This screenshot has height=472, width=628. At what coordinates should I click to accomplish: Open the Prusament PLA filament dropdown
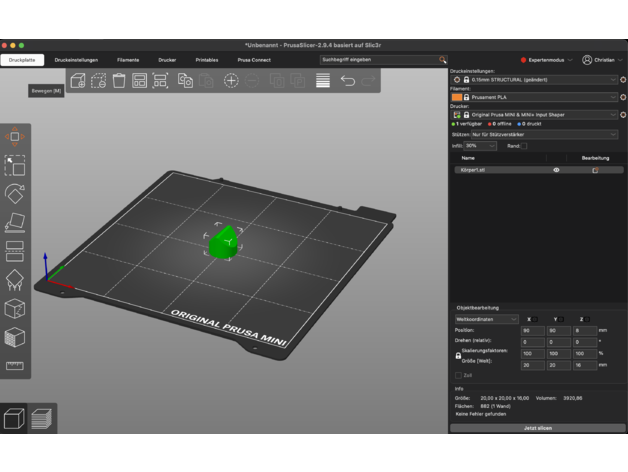pos(534,97)
